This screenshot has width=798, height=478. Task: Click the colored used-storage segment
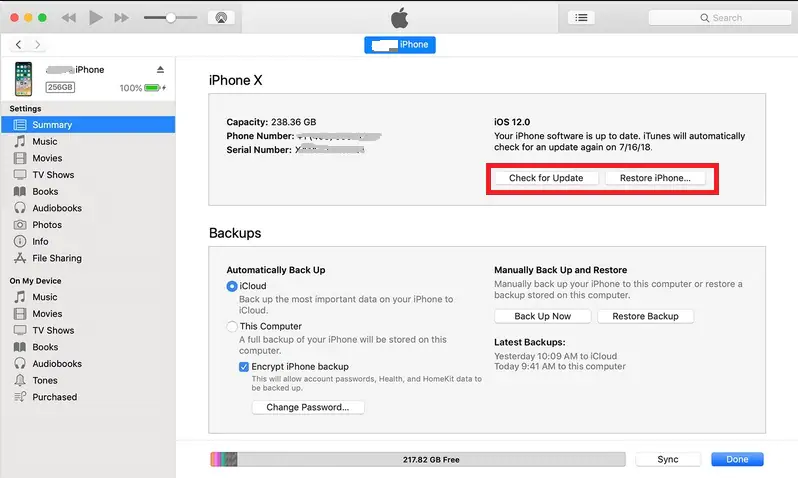pos(224,459)
